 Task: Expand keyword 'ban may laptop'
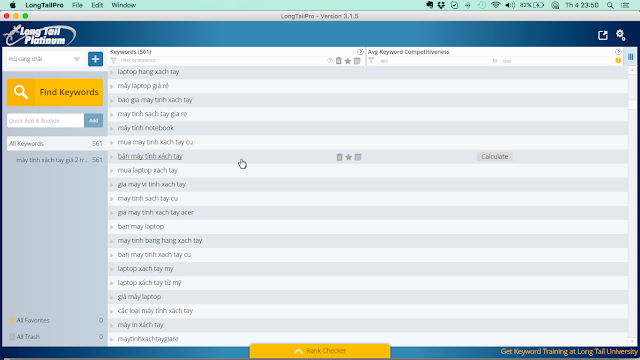[112, 227]
